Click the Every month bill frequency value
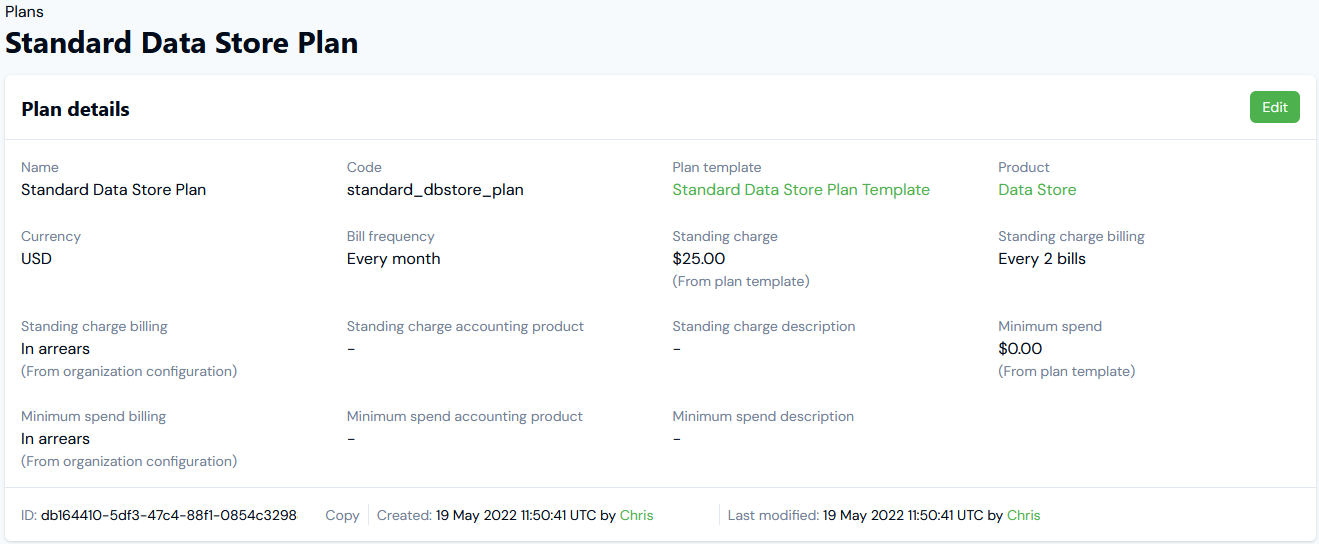1319x544 pixels. tap(393, 259)
